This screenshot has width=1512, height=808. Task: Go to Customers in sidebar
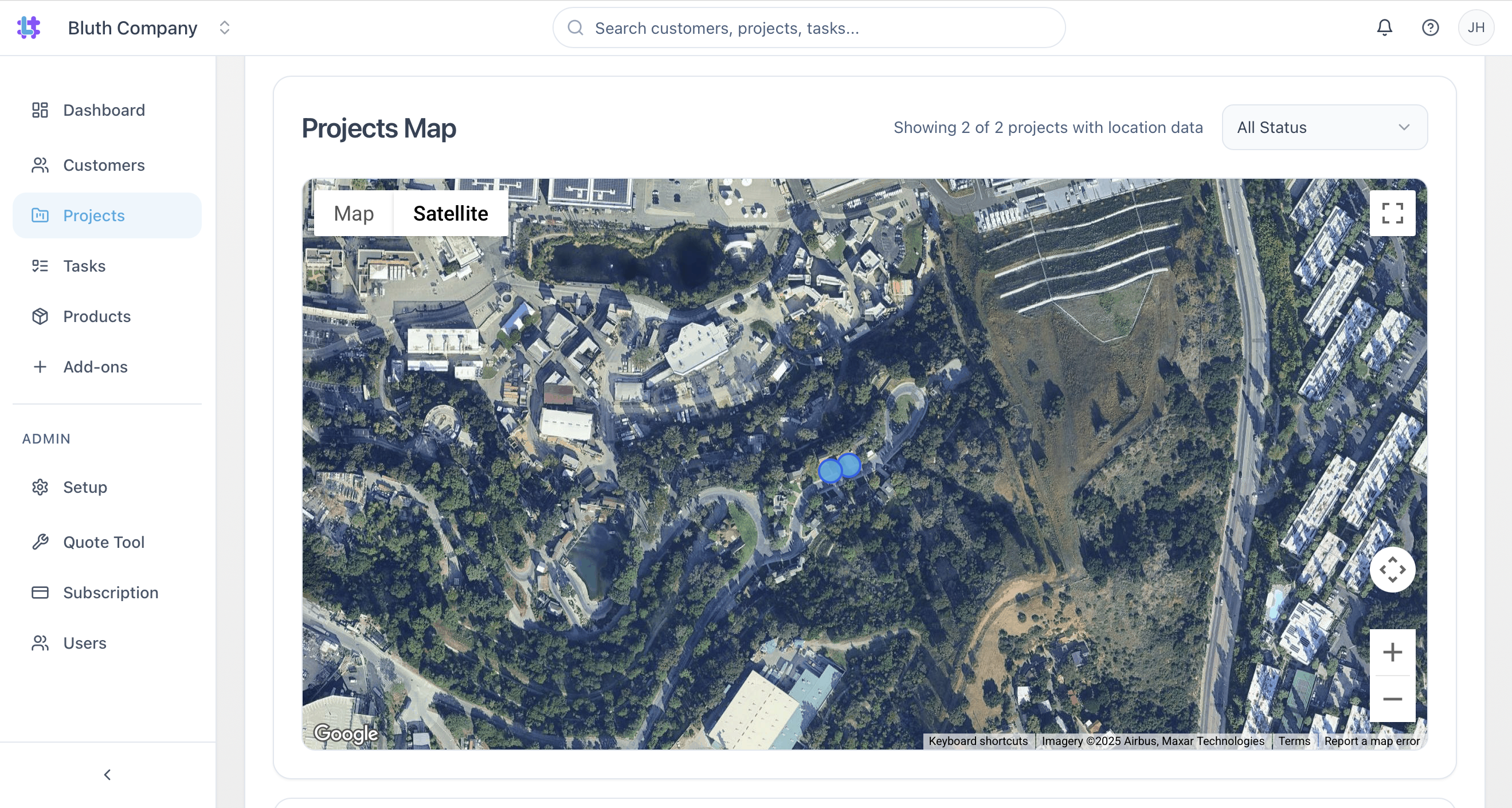[x=104, y=165]
